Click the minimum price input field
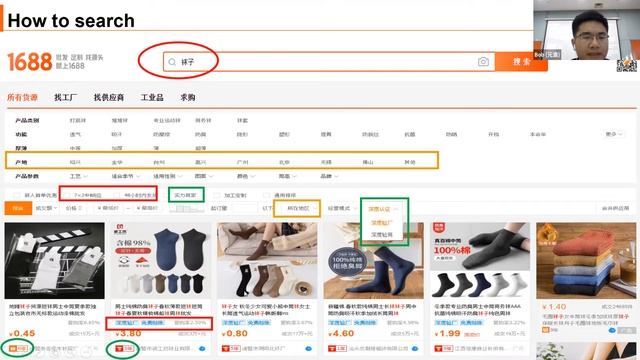Screen dimensions: 640x360 (108, 209)
